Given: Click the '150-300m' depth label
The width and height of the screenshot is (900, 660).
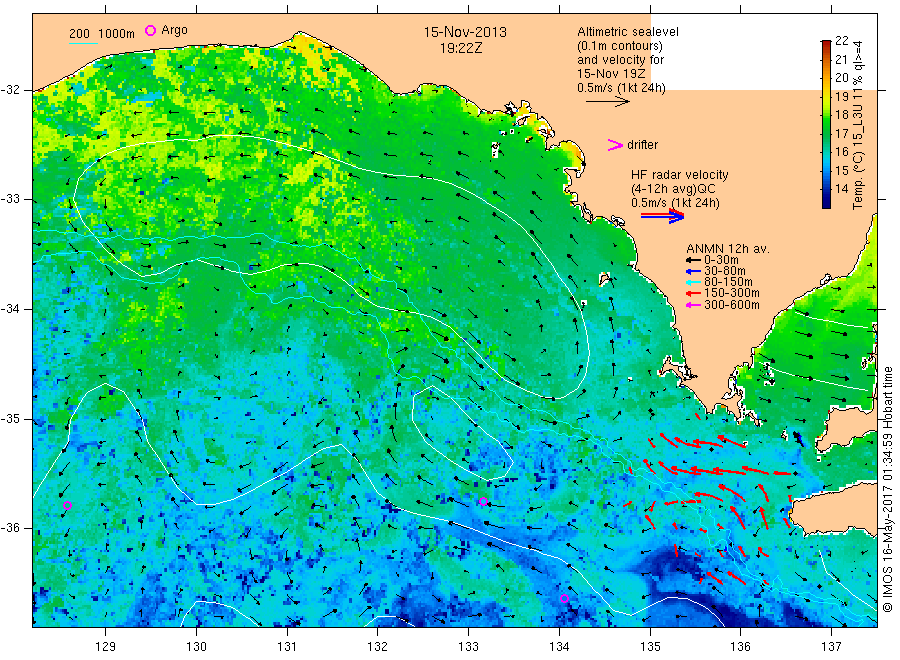Looking at the screenshot, I should 732,293.
